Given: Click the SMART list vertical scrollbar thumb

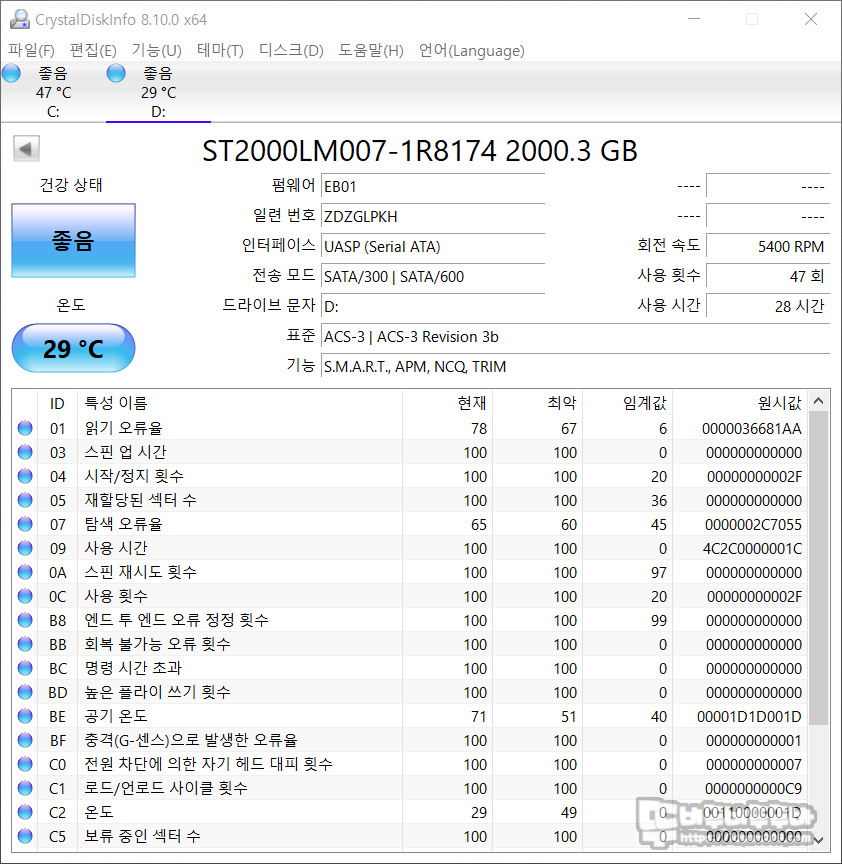Looking at the screenshot, I should click(x=819, y=568).
